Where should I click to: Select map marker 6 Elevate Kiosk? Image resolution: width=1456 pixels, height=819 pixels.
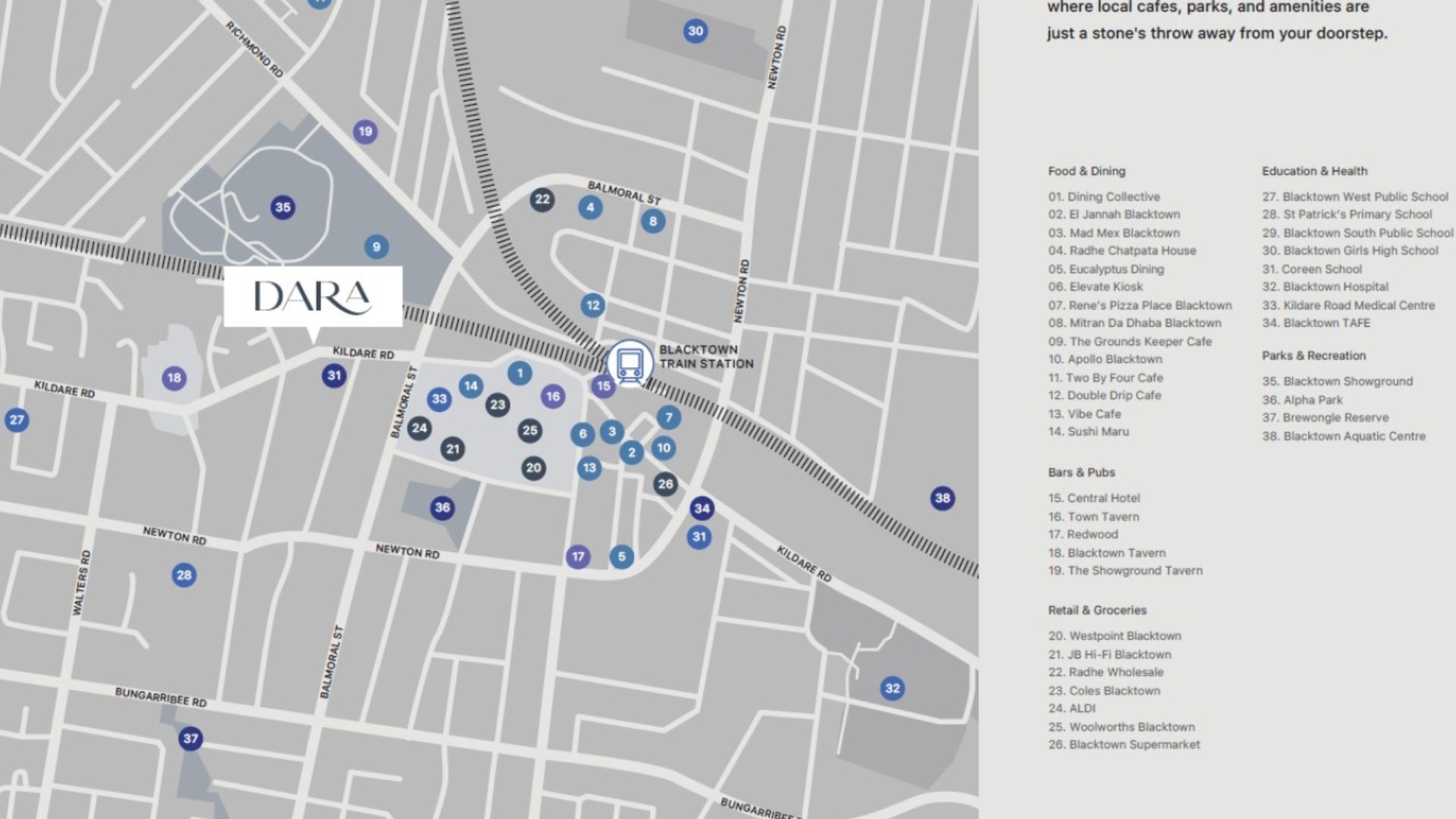tap(582, 434)
